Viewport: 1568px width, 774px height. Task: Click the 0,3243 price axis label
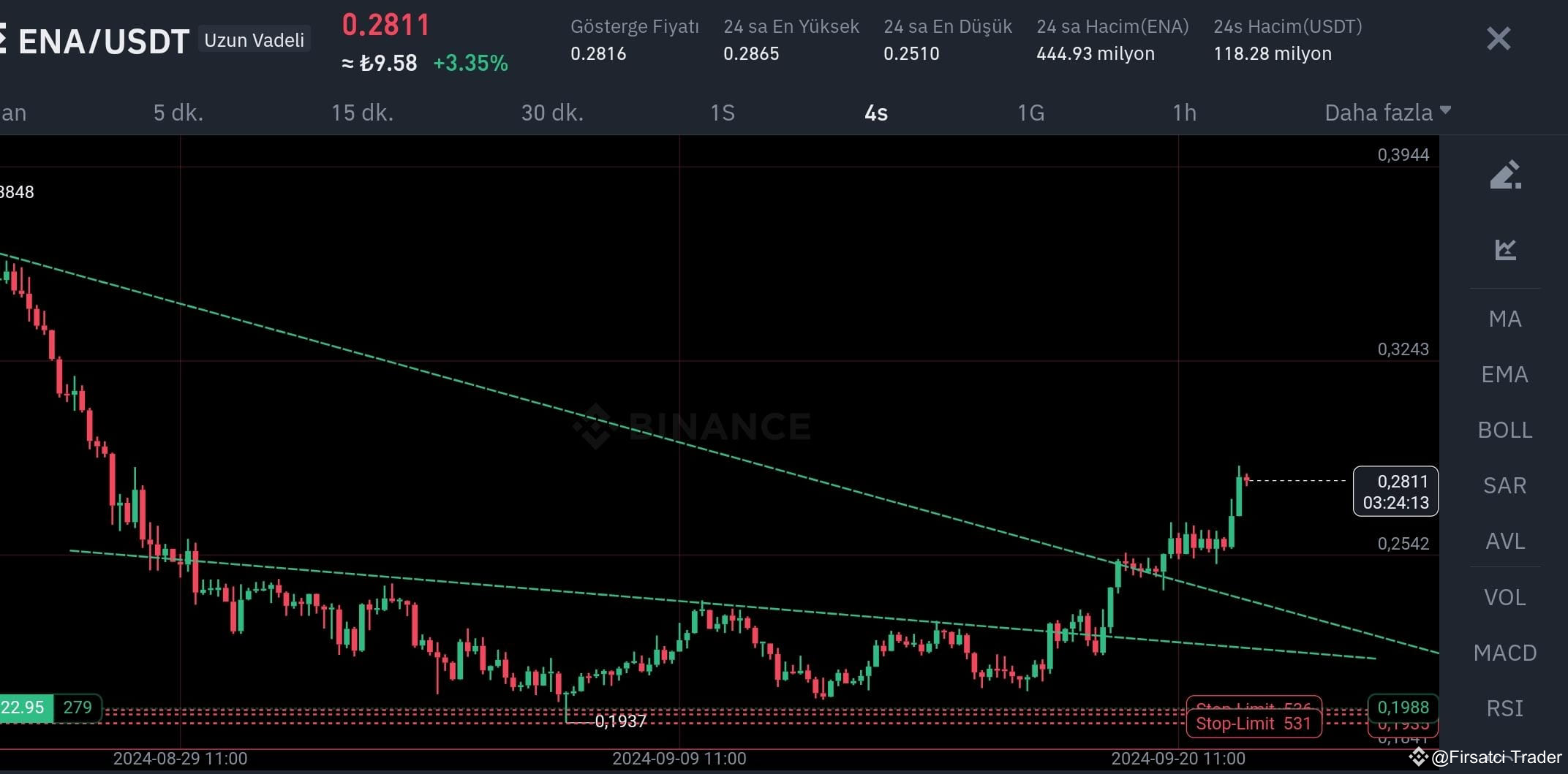(x=1403, y=349)
